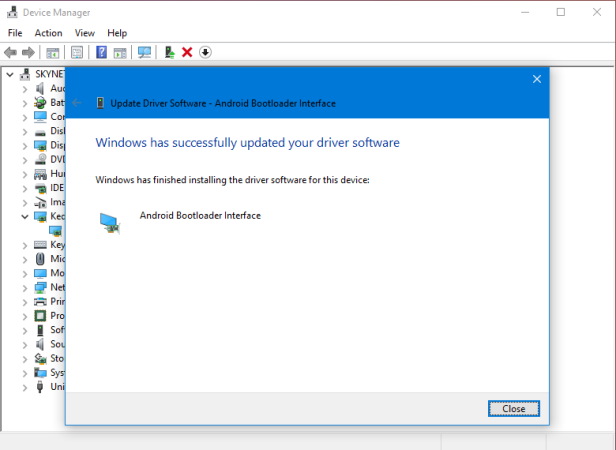Expand the Network adapters tree category
616x450 pixels.
tap(25, 288)
